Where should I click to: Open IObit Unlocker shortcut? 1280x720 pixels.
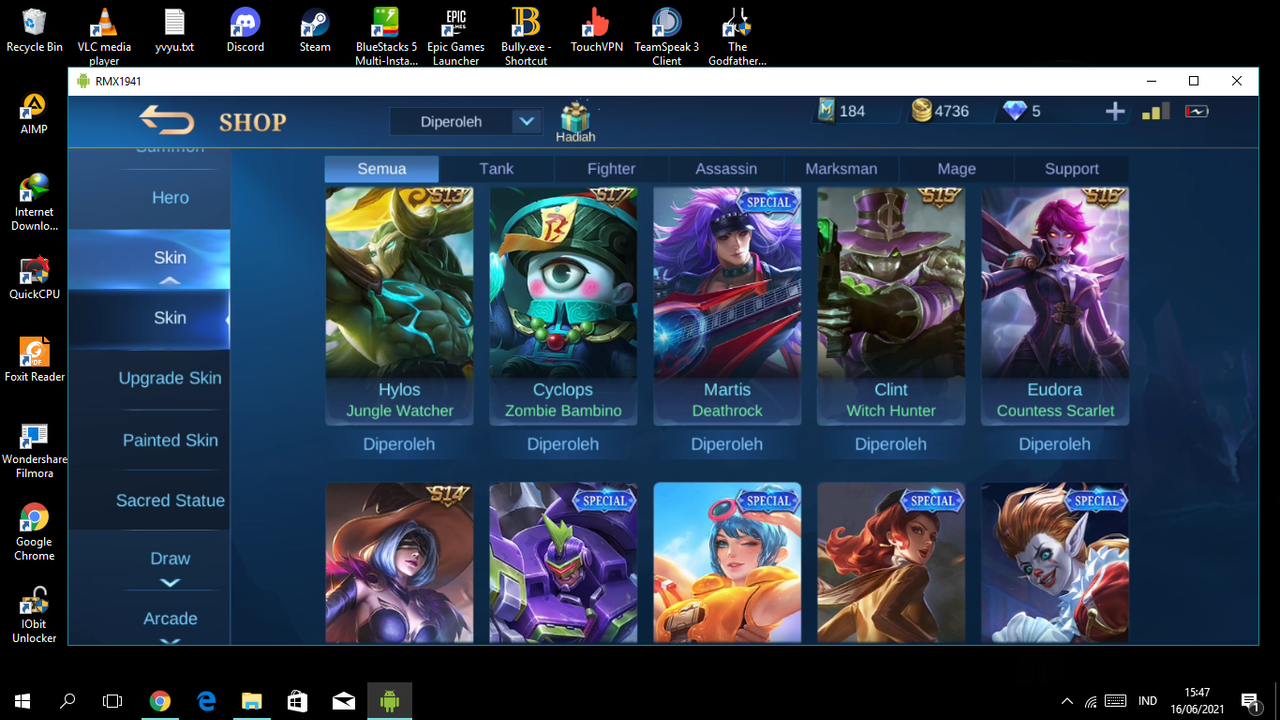34,615
